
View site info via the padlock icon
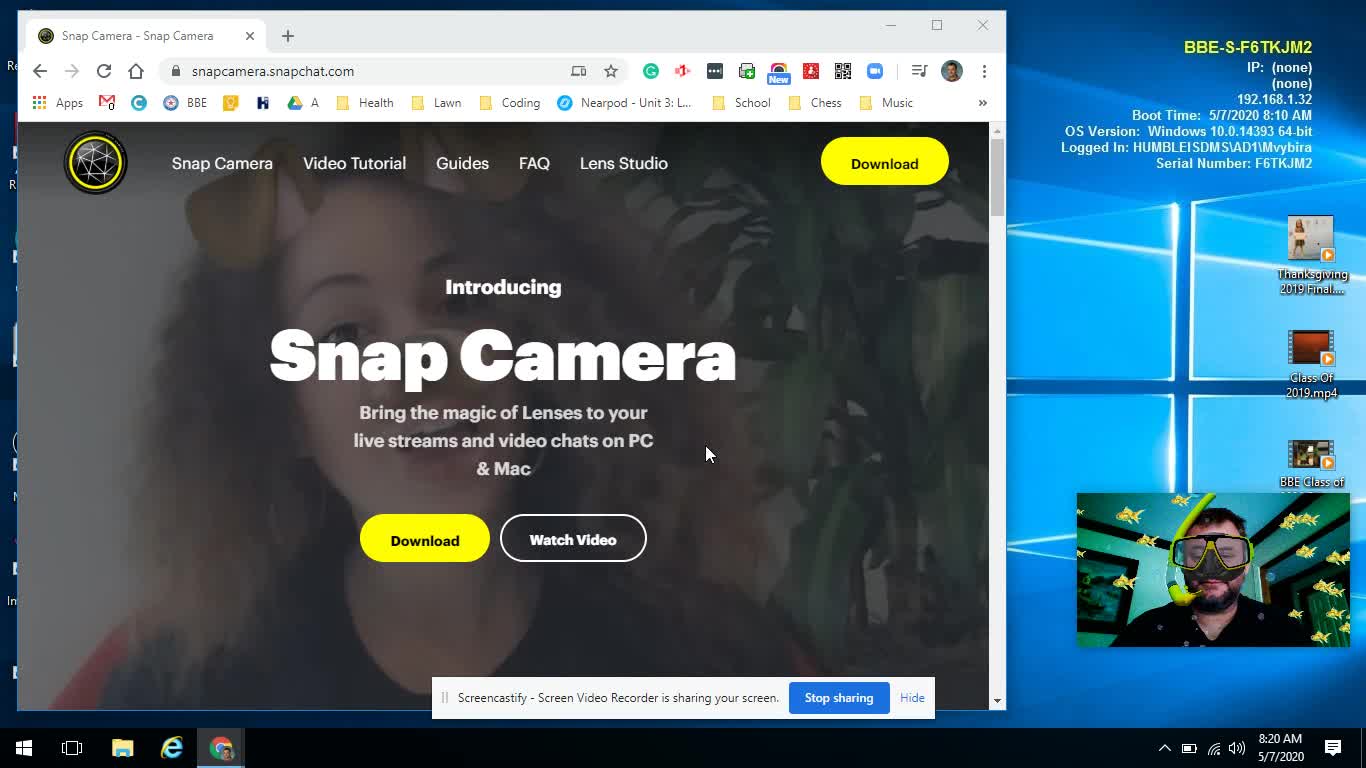point(175,71)
